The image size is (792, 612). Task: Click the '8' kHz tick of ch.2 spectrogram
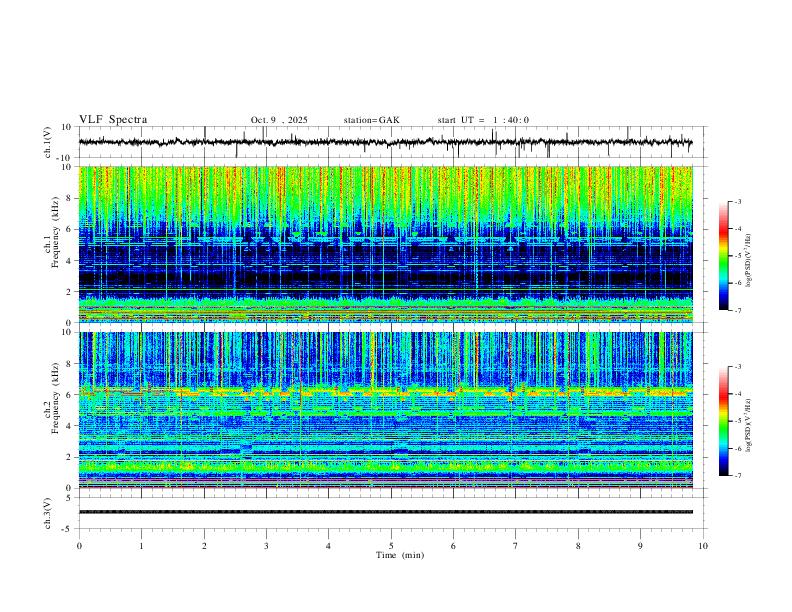coord(69,364)
